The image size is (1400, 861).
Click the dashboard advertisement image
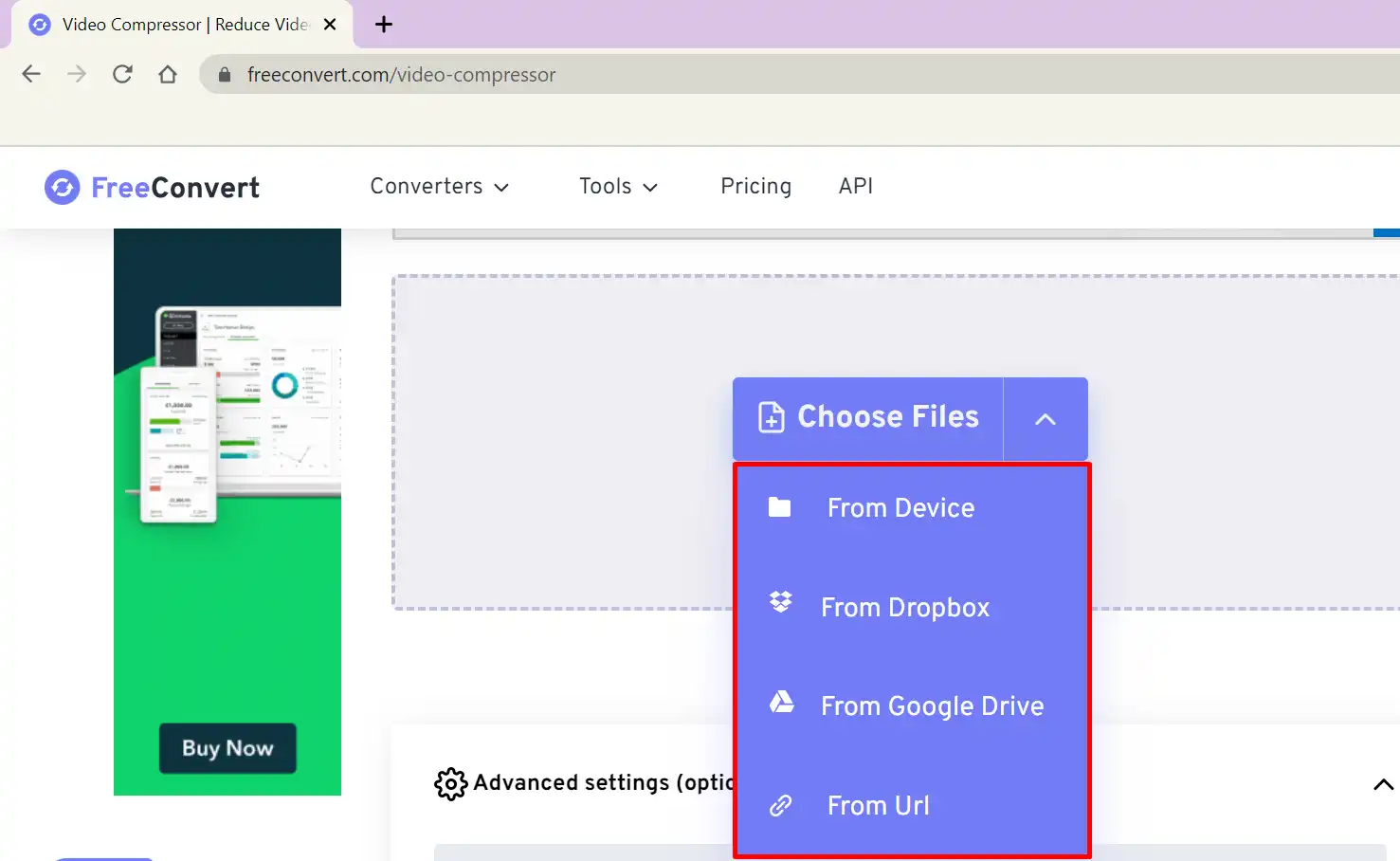(227, 512)
